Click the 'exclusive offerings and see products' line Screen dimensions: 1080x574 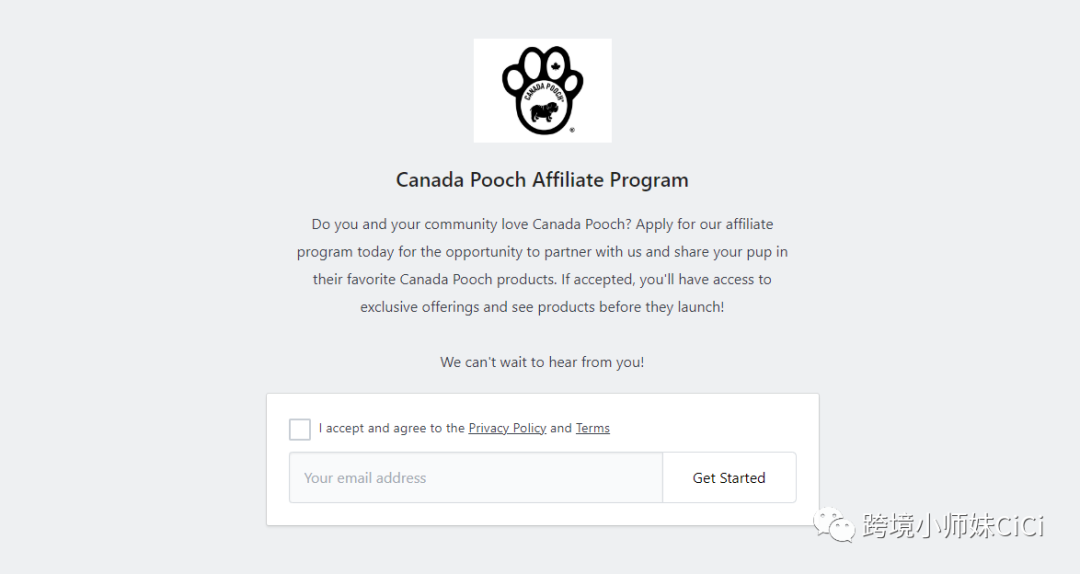coord(542,307)
